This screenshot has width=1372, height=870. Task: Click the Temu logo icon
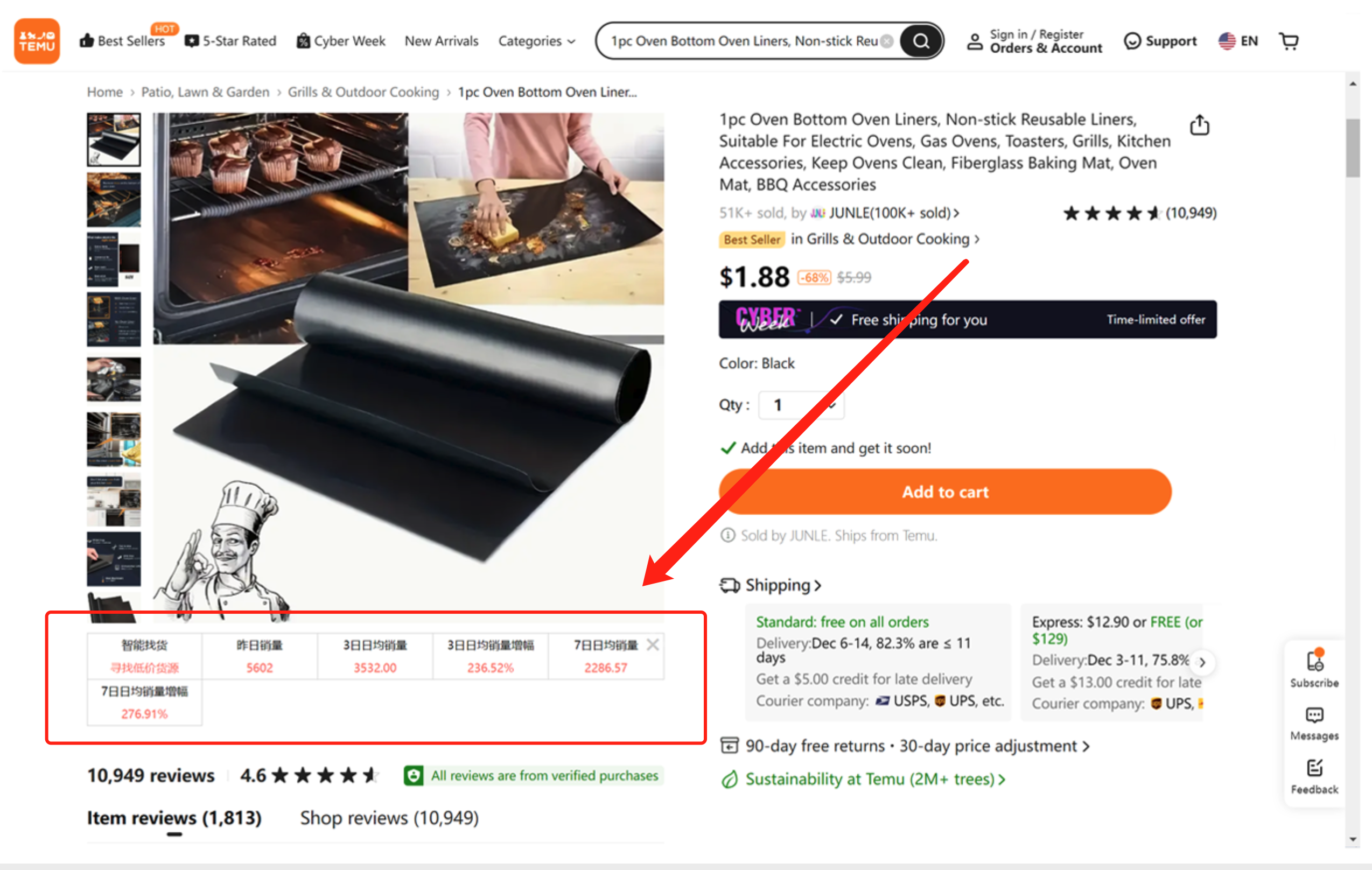coord(36,40)
